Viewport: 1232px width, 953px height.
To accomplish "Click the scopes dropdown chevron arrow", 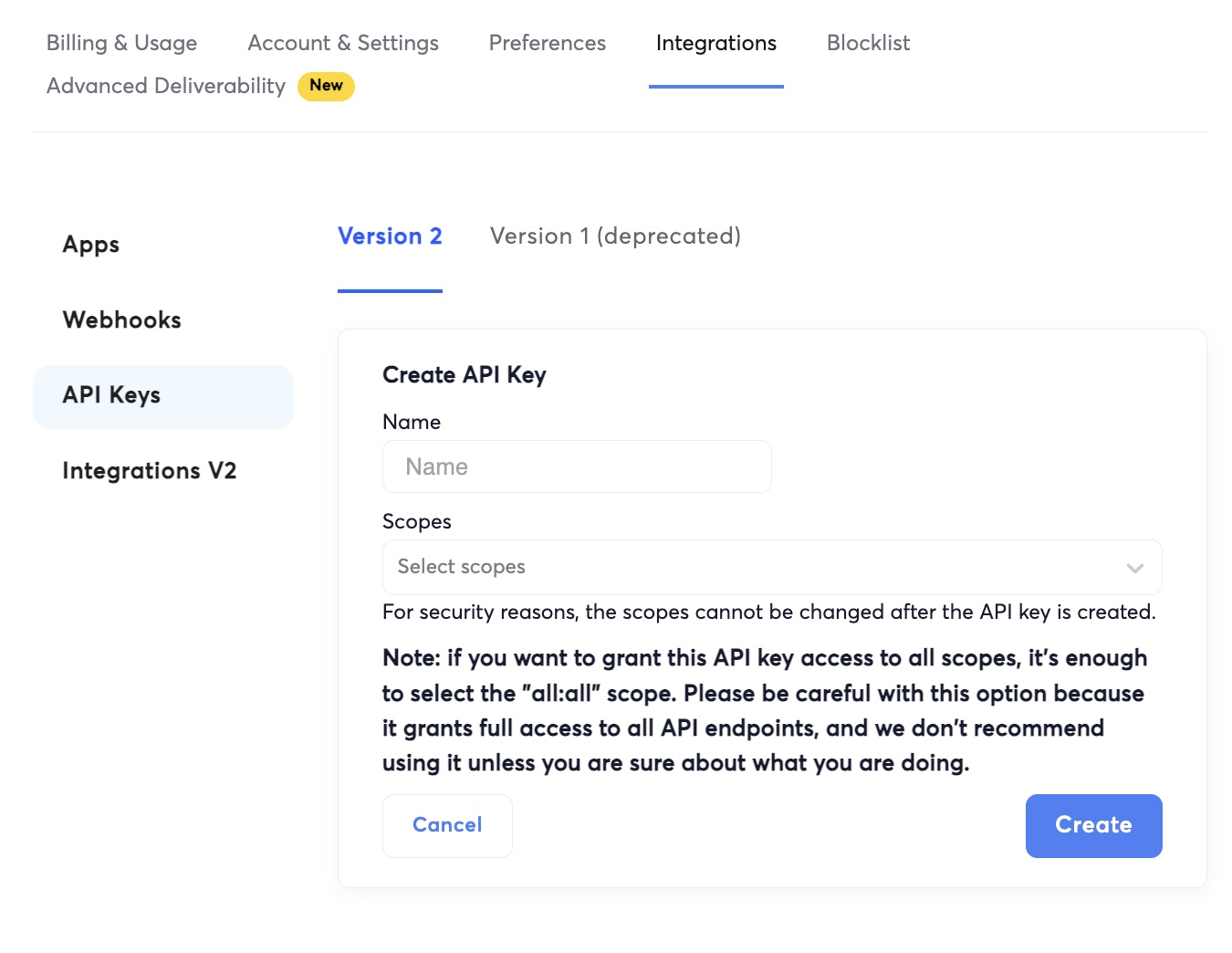I will click(x=1135, y=568).
